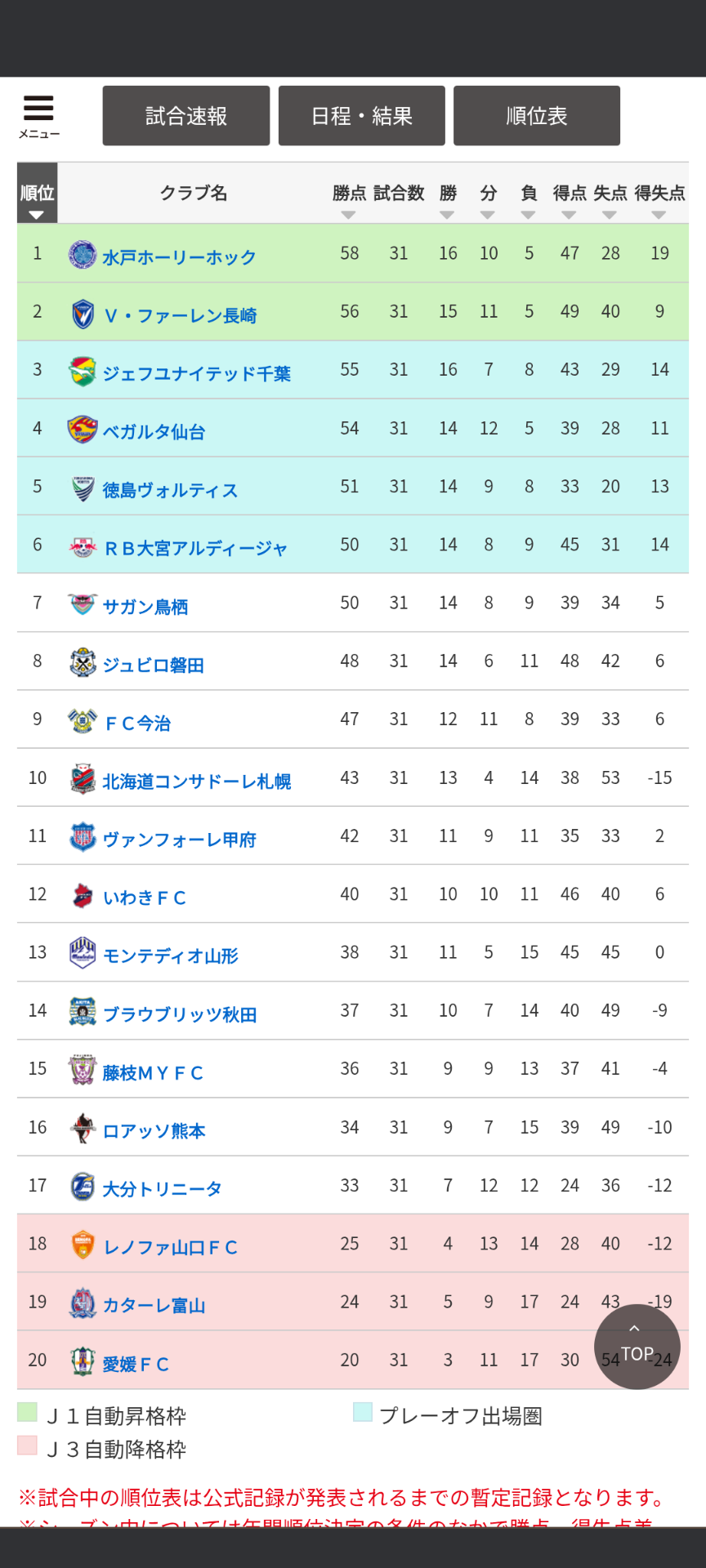Image resolution: width=706 pixels, height=1568 pixels.
Task: Sort table by 得点 column arrow
Action: pos(569,215)
